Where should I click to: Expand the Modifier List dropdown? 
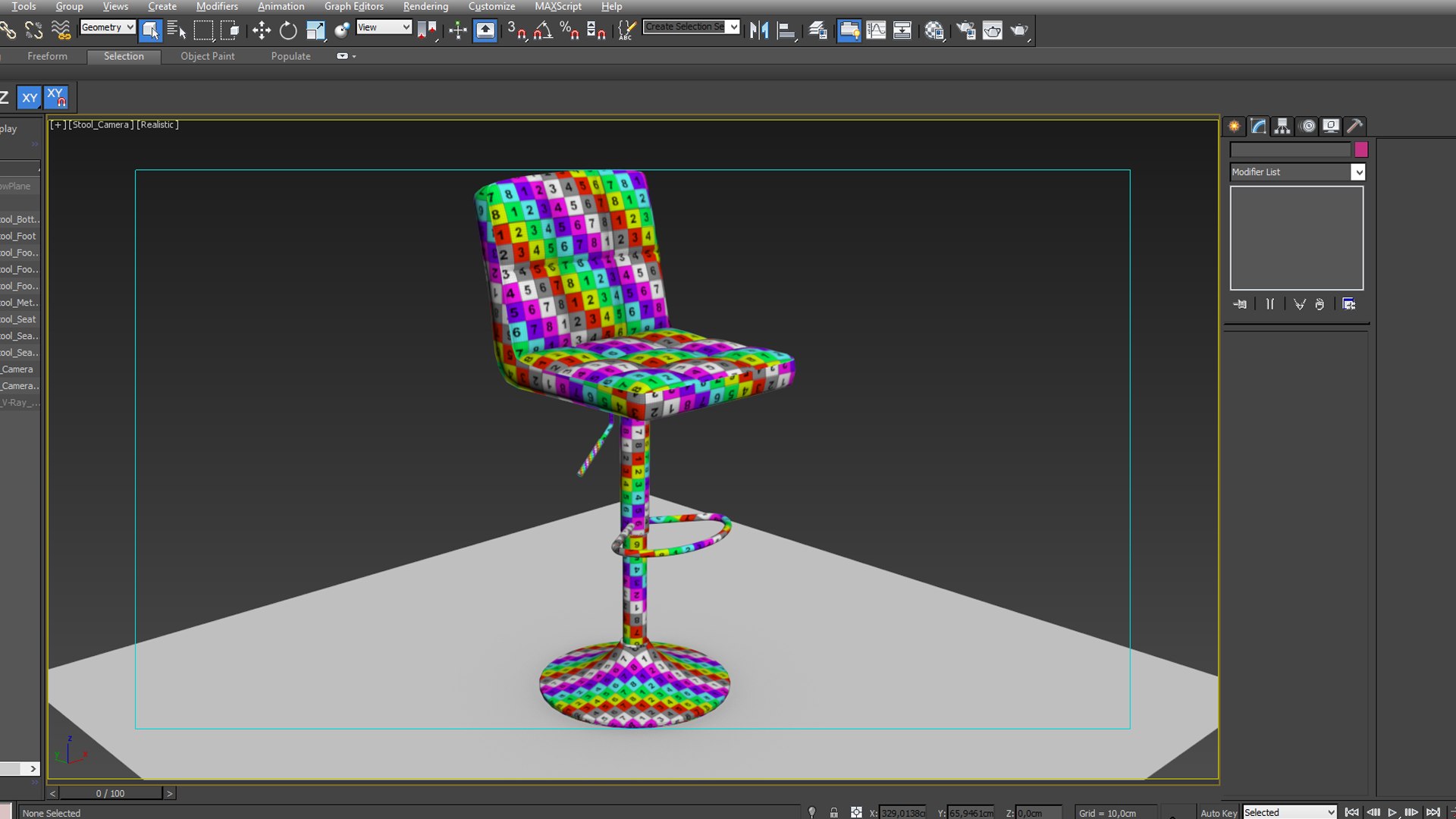tap(1357, 172)
